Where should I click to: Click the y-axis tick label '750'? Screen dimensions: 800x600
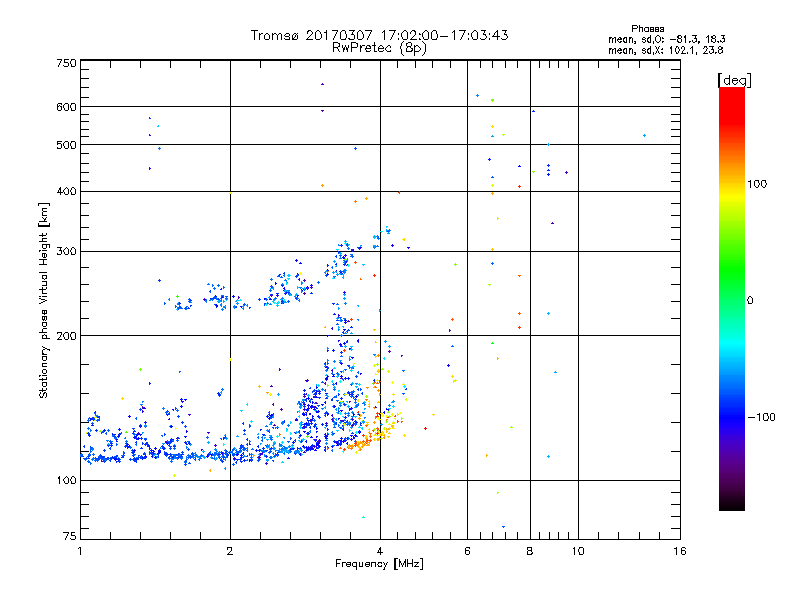coord(67,63)
